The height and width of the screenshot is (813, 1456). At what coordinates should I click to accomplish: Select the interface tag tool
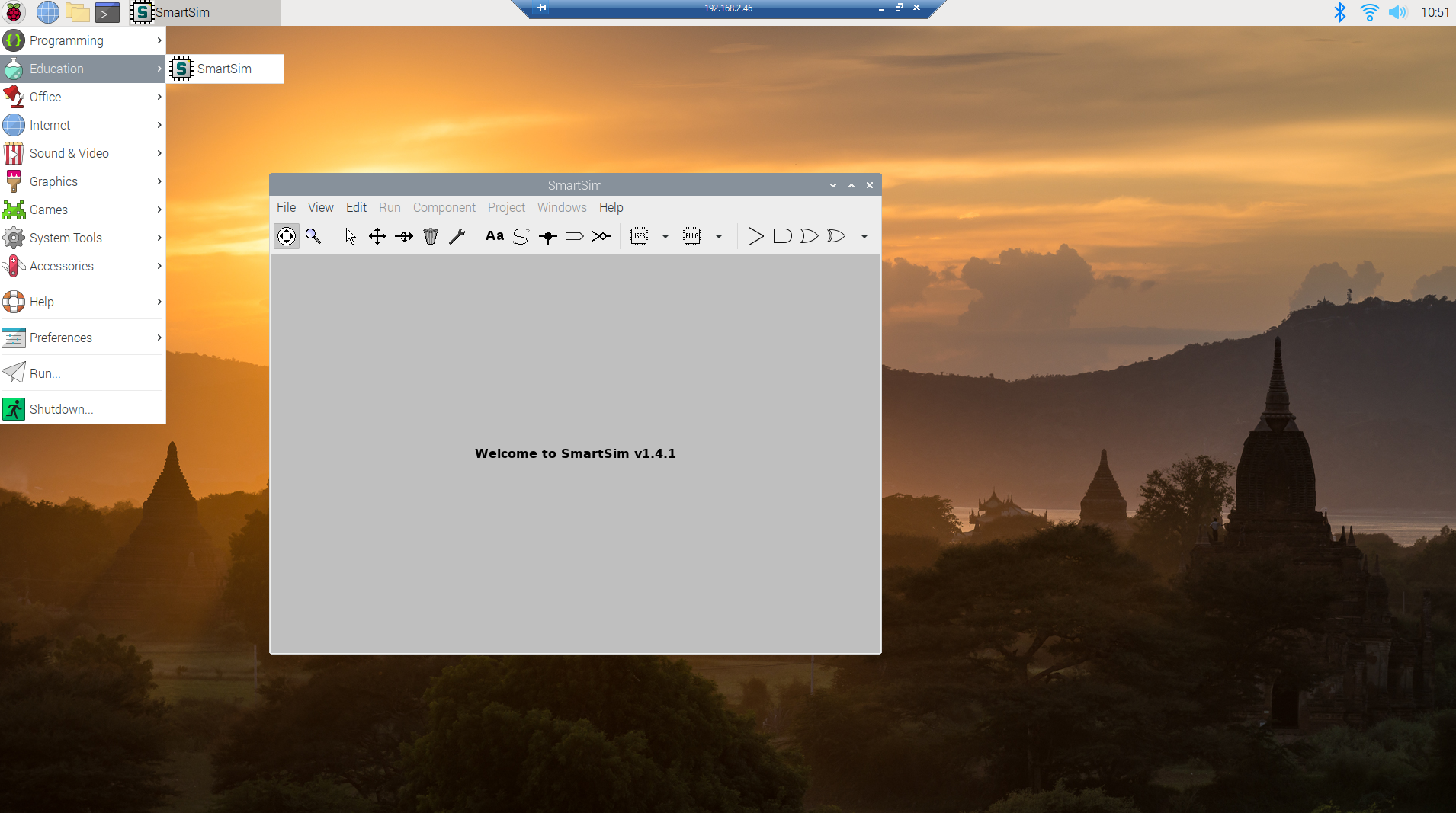pyautogui.click(x=575, y=236)
